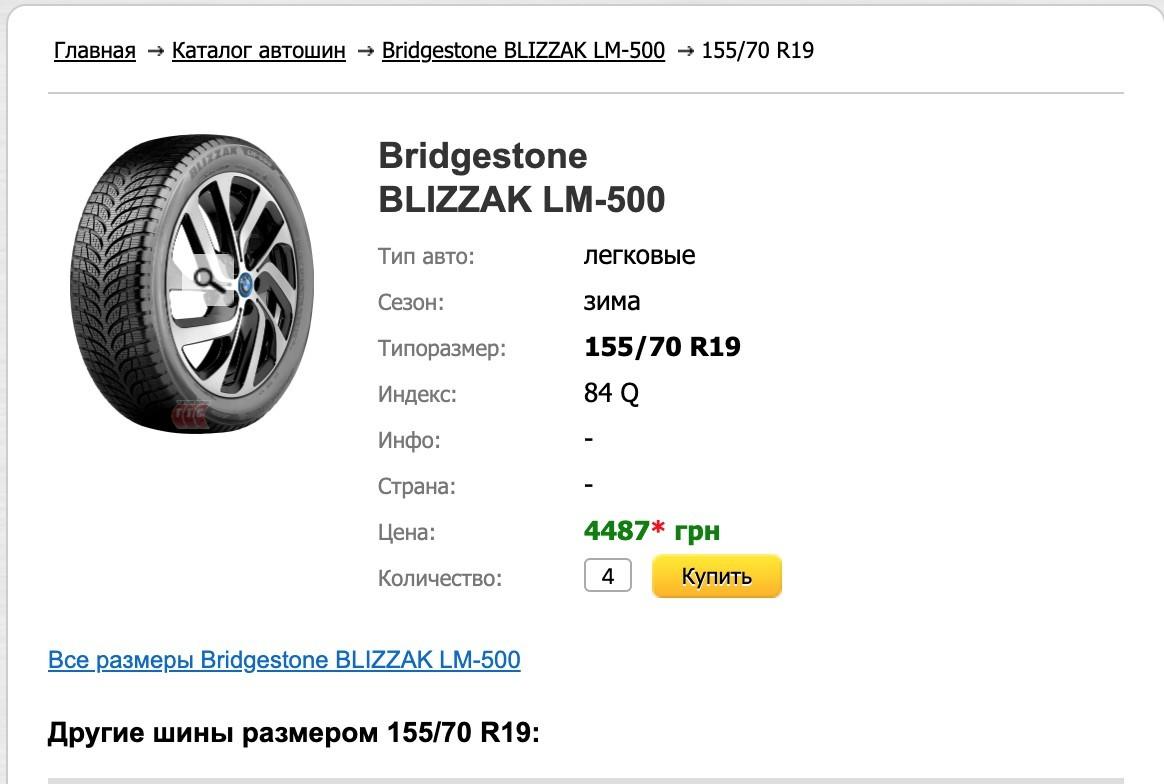Go to Каталог автошин breadcrumb
This screenshot has height=784, width=1164.
click(258, 50)
